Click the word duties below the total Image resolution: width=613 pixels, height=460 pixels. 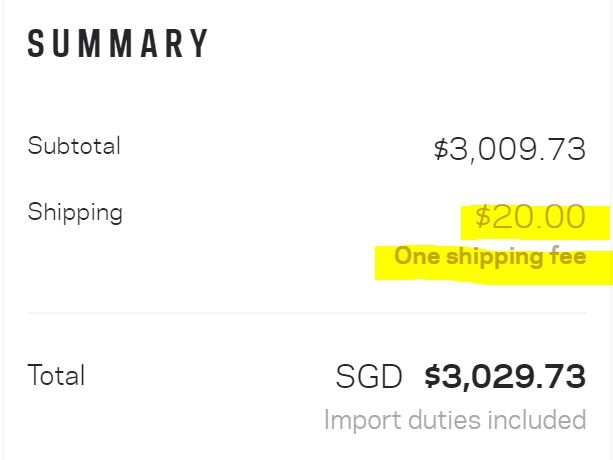click(x=438, y=420)
